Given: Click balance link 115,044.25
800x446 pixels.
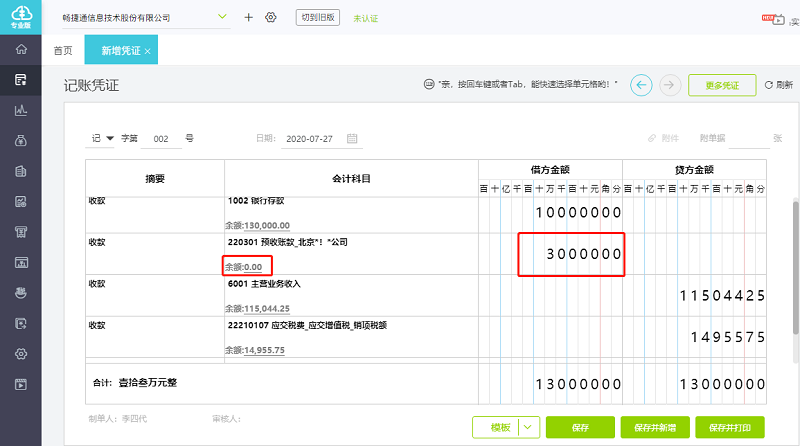Looking at the screenshot, I should pos(267,309).
